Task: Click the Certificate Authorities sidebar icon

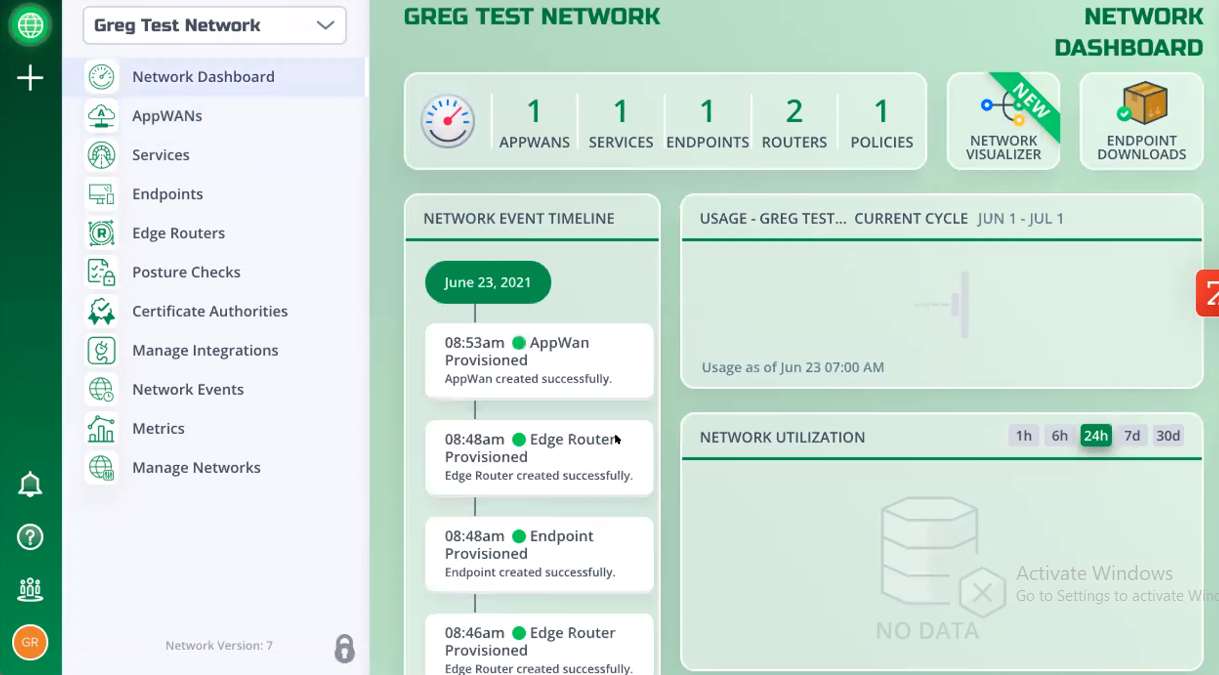Action: [101, 310]
